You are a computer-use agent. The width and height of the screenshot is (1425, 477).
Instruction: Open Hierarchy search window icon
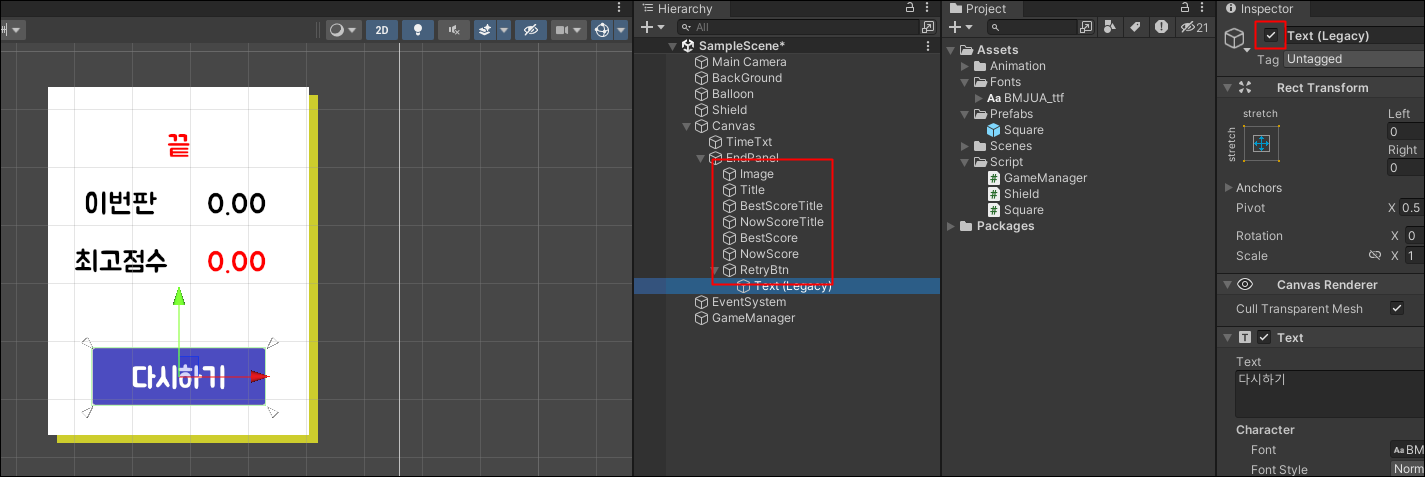click(927, 27)
